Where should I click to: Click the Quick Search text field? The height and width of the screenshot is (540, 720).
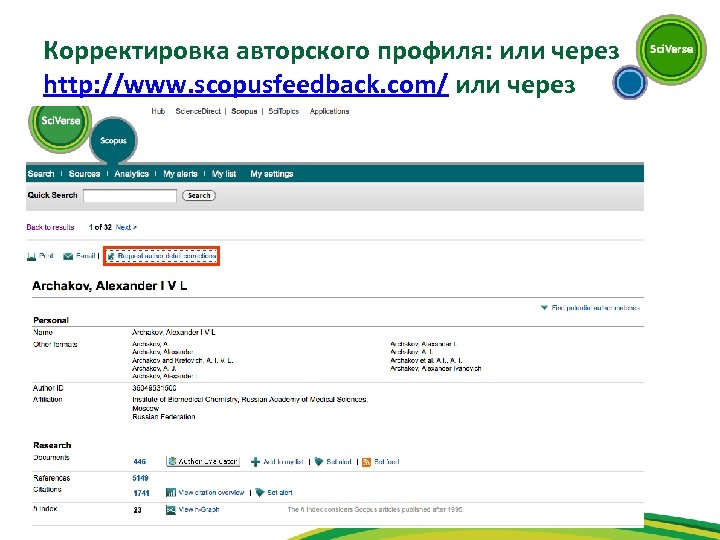130,196
